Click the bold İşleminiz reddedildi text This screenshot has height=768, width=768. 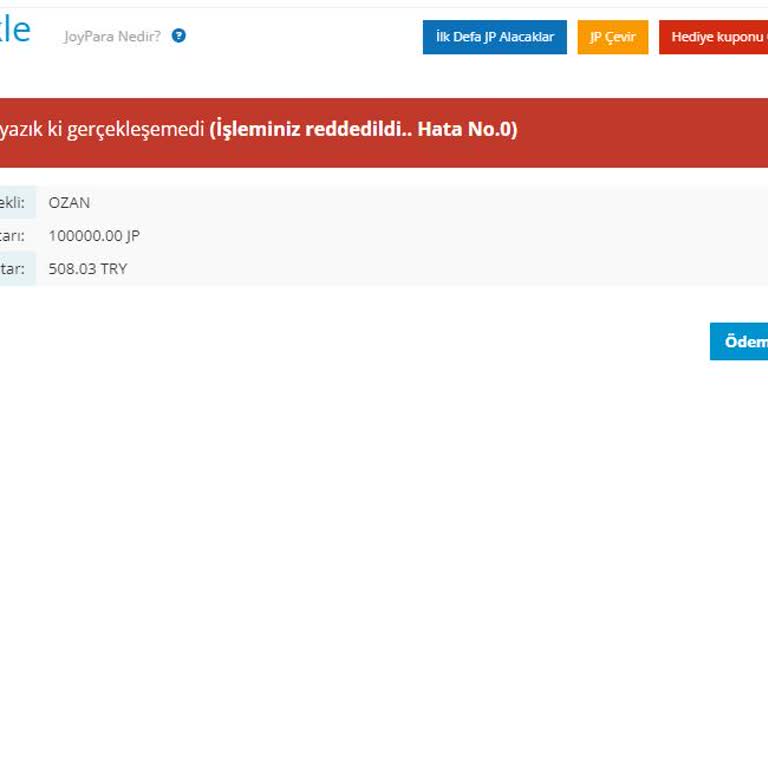click(311, 130)
